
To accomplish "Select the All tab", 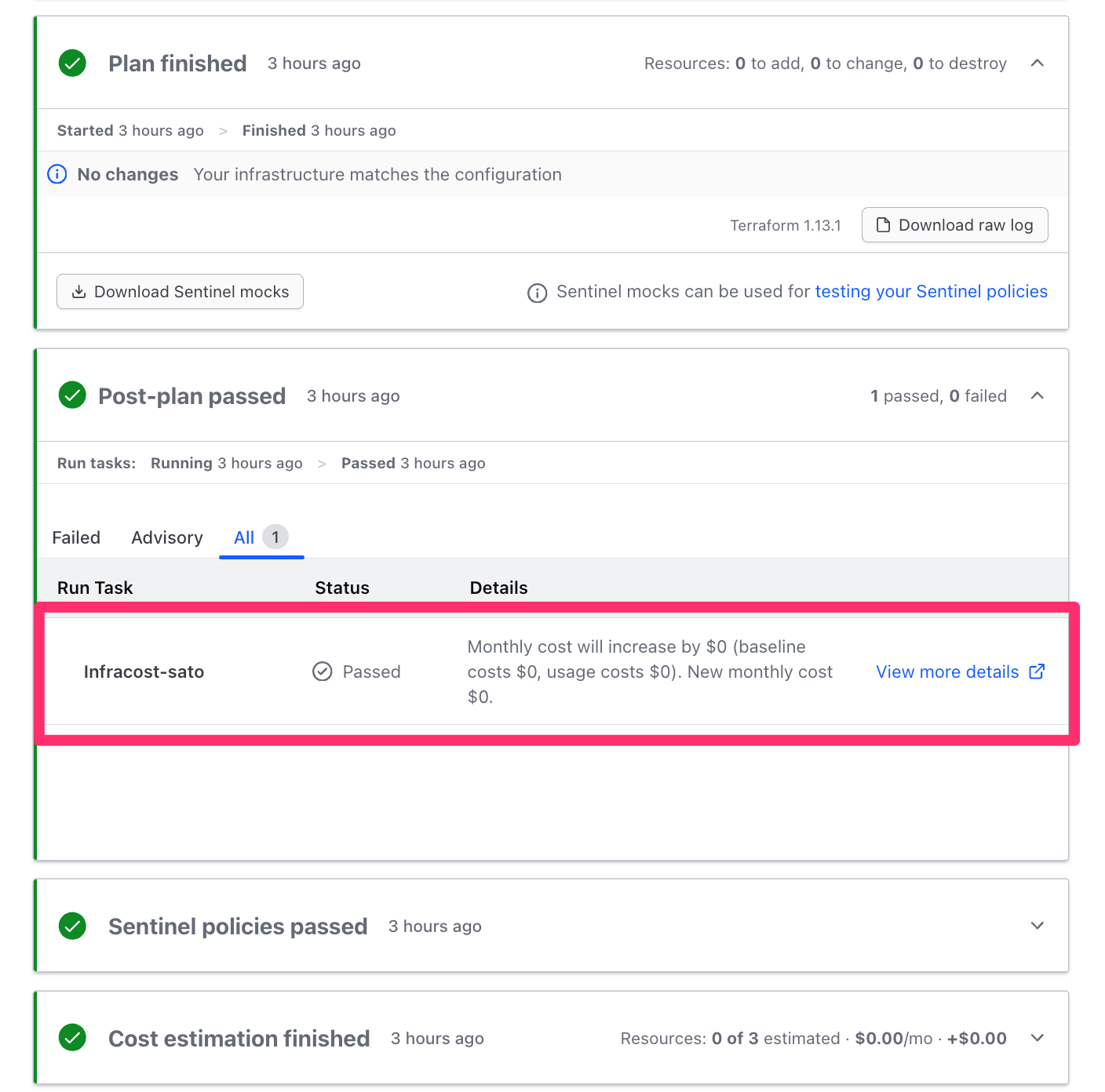I will click(x=245, y=537).
